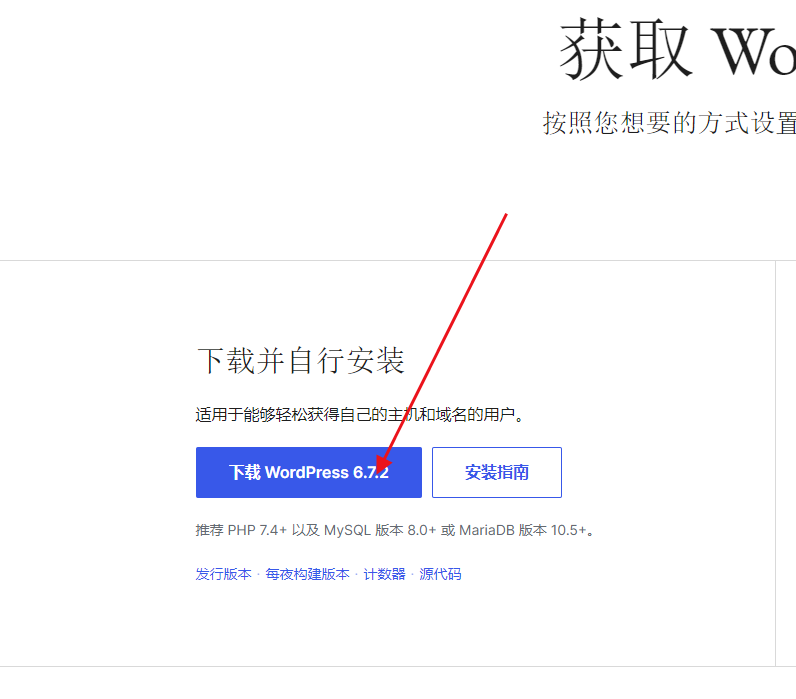Open the 发行版本 releases link
Viewport: 796px width, 699px height.
[x=223, y=574]
